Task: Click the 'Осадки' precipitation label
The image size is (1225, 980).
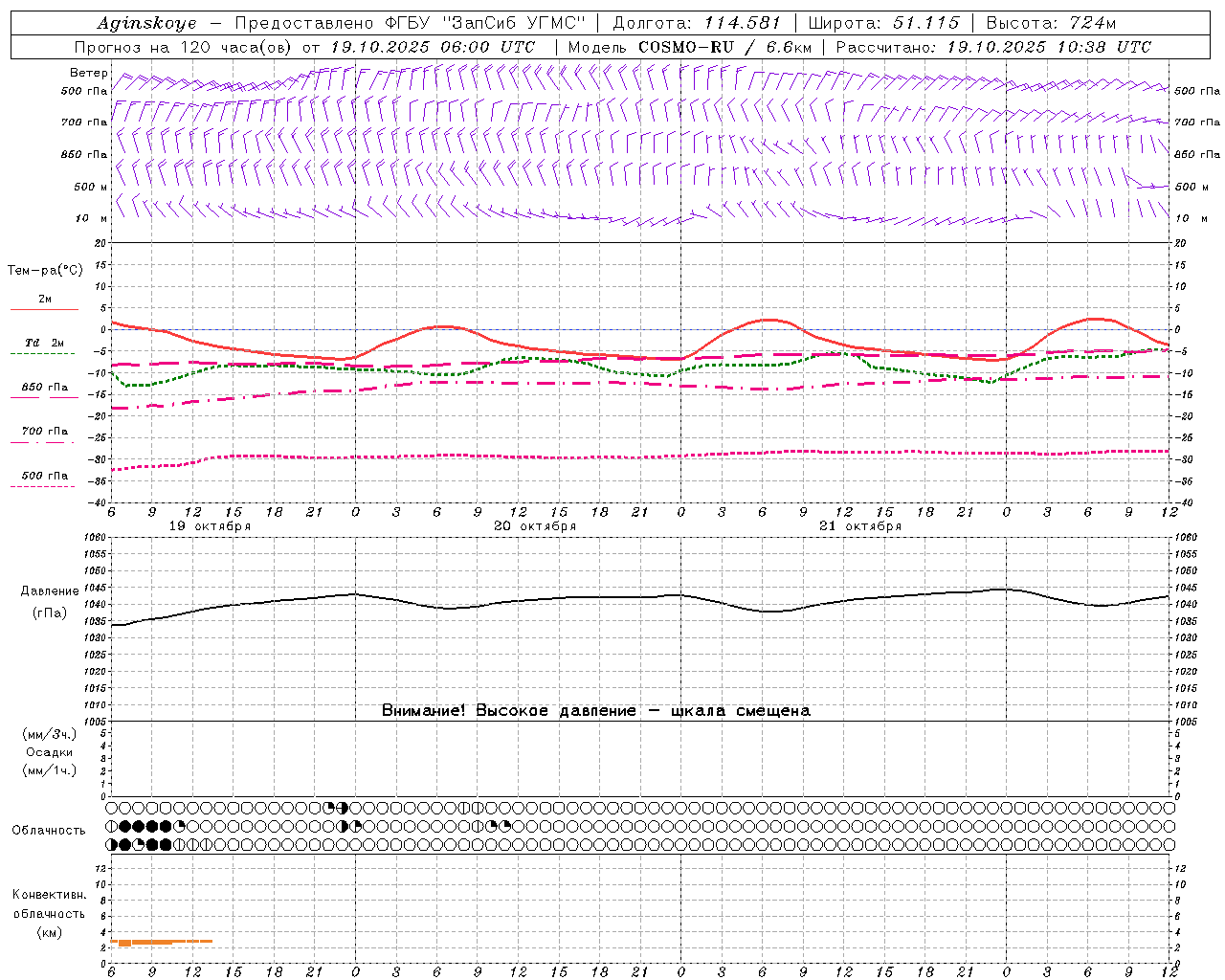Action: click(x=50, y=752)
